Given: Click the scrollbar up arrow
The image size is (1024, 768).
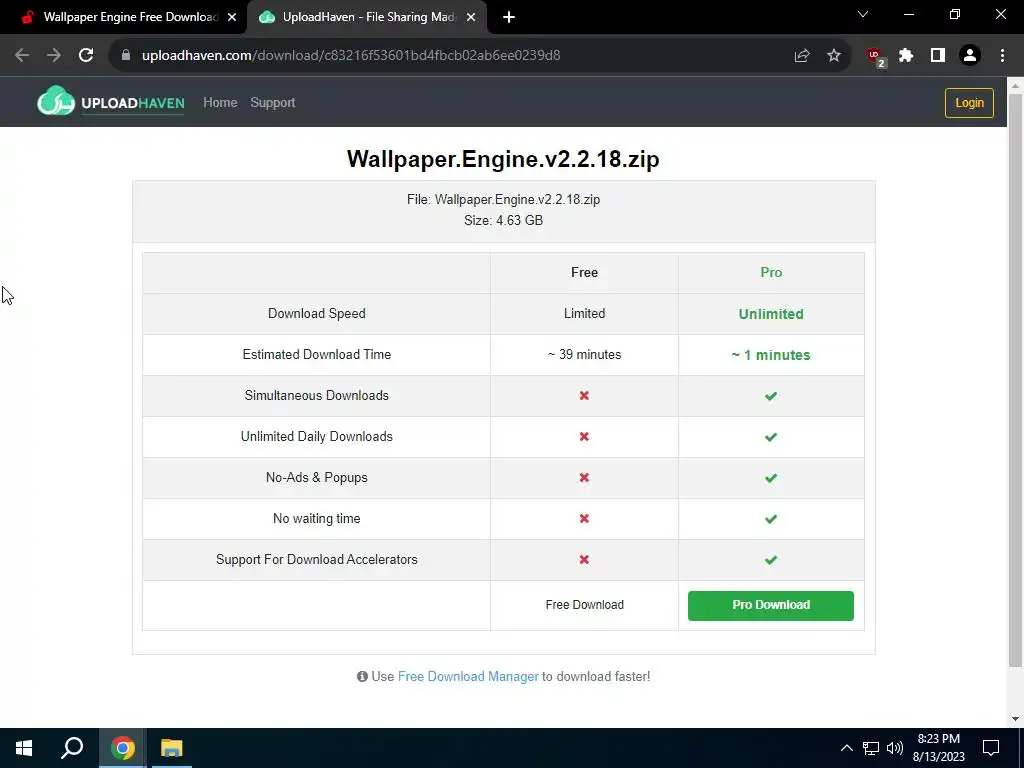Looking at the screenshot, I should [1016, 85].
